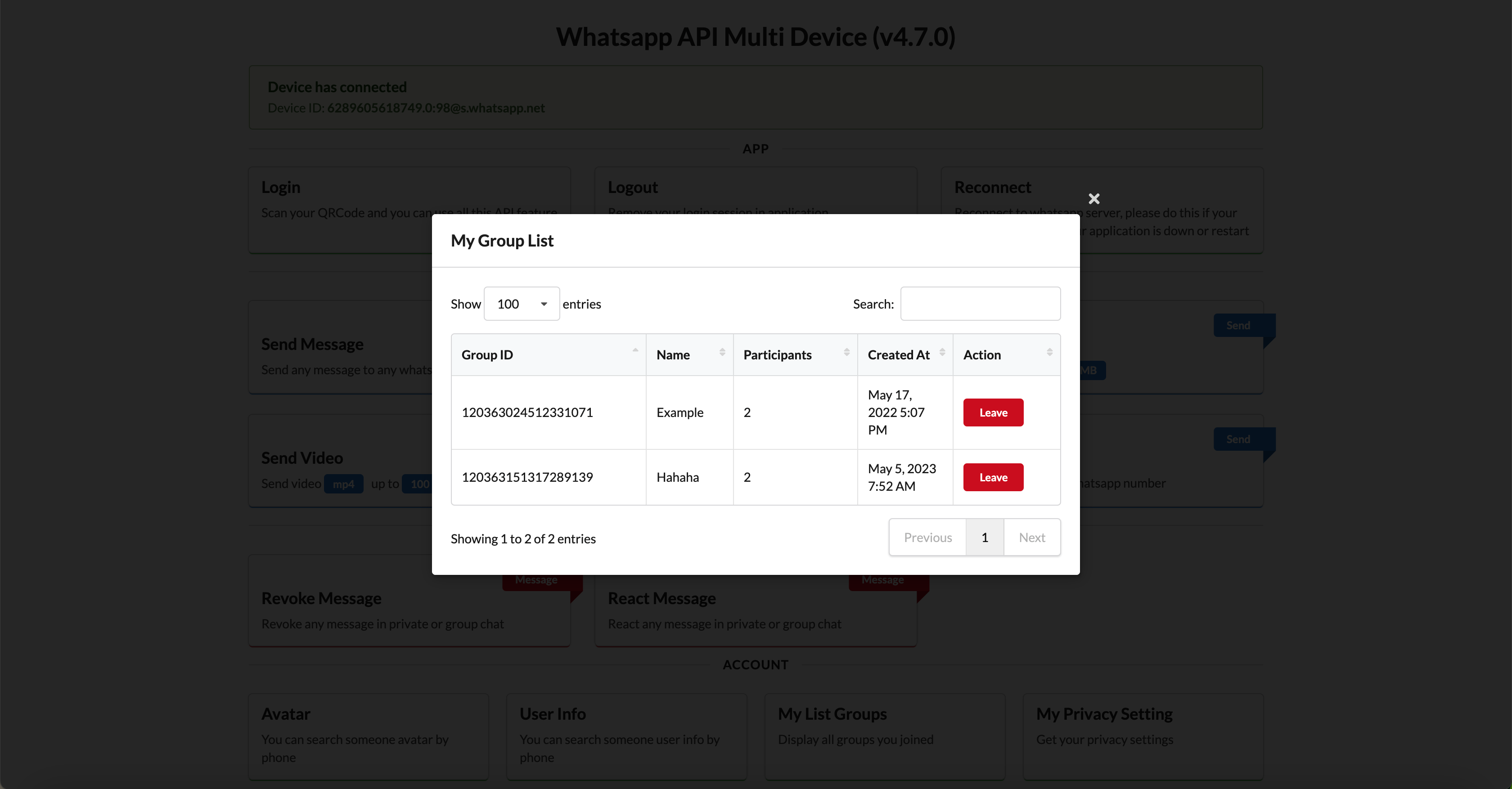Open the React Message card
1512x789 pixels.
pos(756,610)
